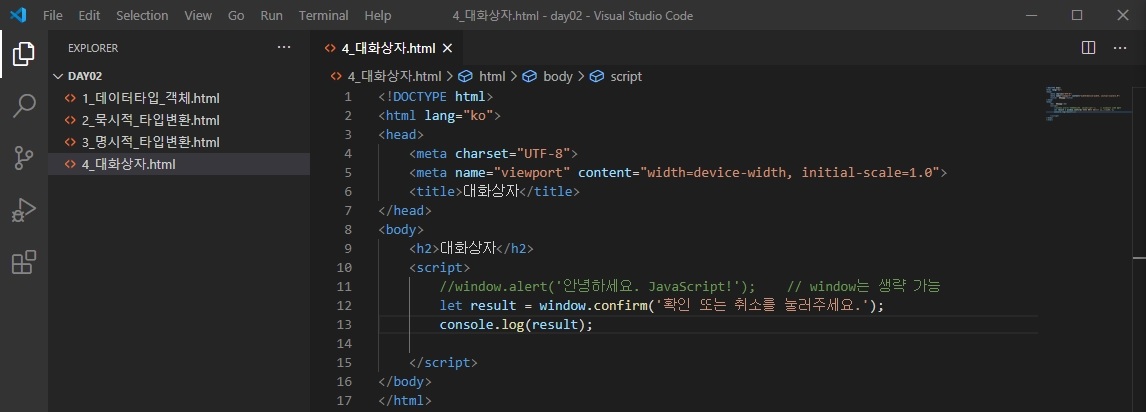Screen dimensions: 1146x412
Task: Click the html breadcrumb segment
Action: click(x=492, y=76)
